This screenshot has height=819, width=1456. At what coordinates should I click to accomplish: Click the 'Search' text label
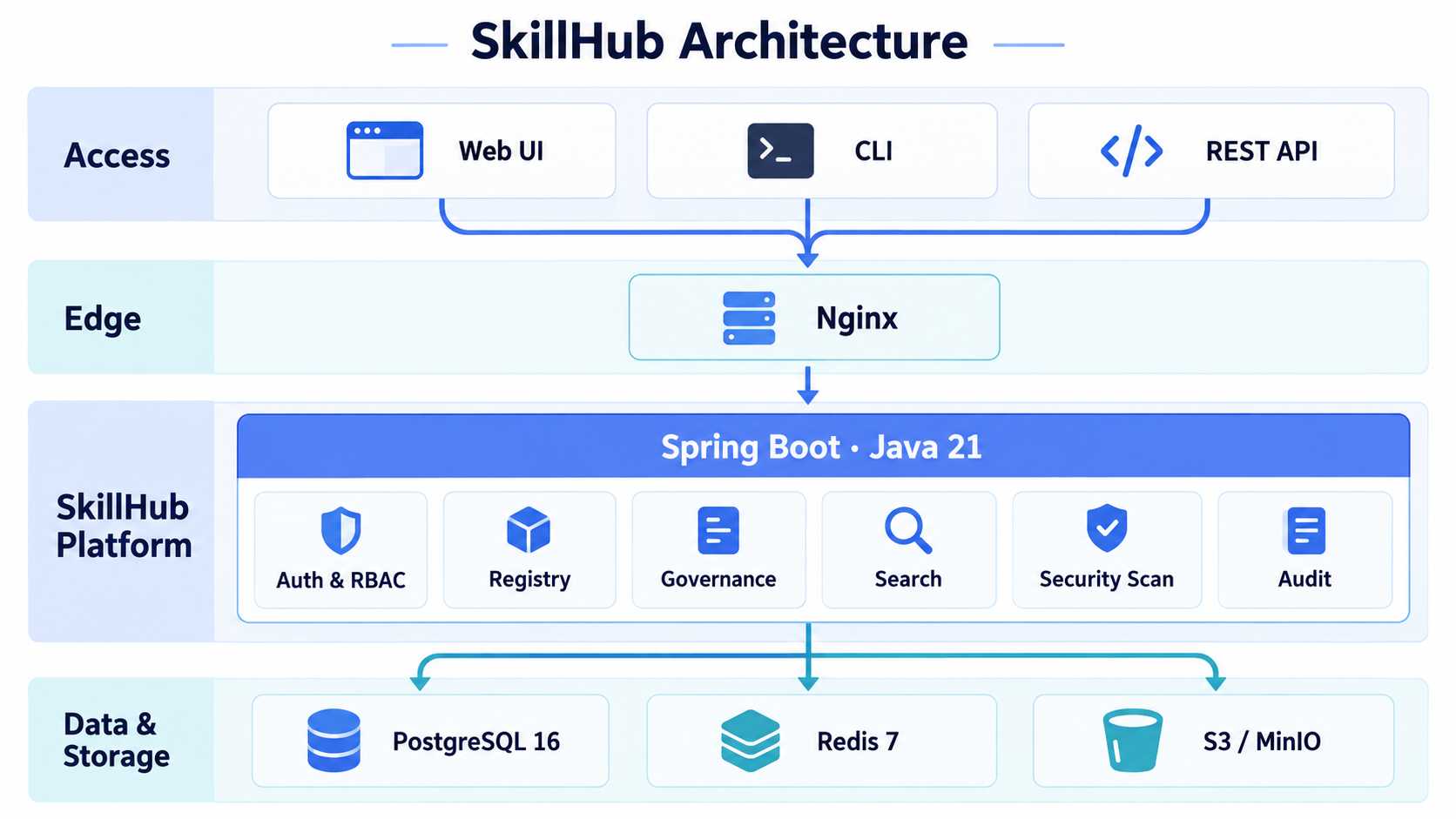(908, 580)
